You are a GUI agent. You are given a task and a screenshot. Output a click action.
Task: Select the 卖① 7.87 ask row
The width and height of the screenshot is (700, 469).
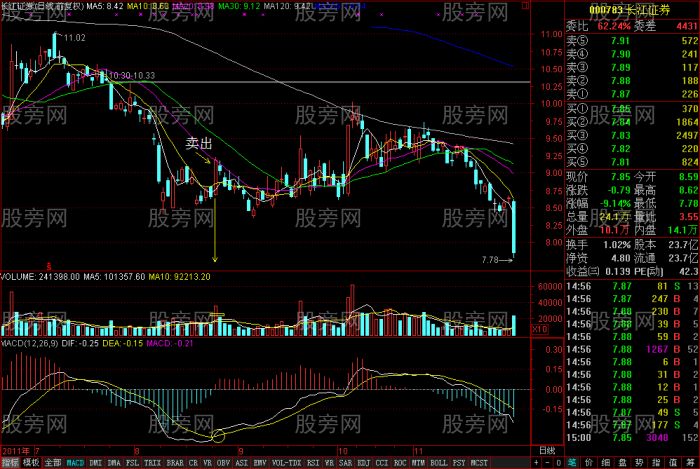(x=632, y=94)
